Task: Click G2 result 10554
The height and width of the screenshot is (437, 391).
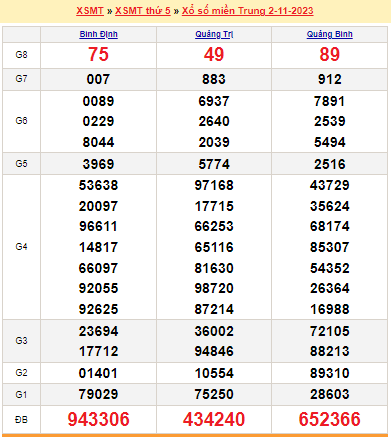Action: click(x=214, y=373)
